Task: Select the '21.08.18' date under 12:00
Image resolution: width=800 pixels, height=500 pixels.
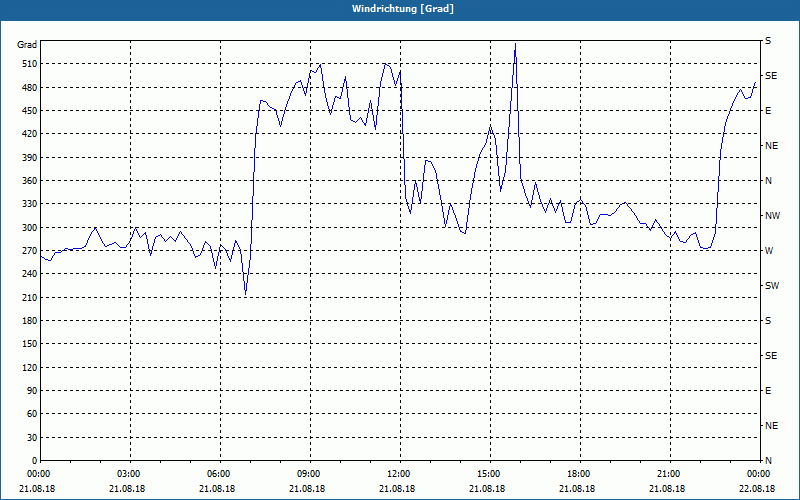Action: [397, 489]
